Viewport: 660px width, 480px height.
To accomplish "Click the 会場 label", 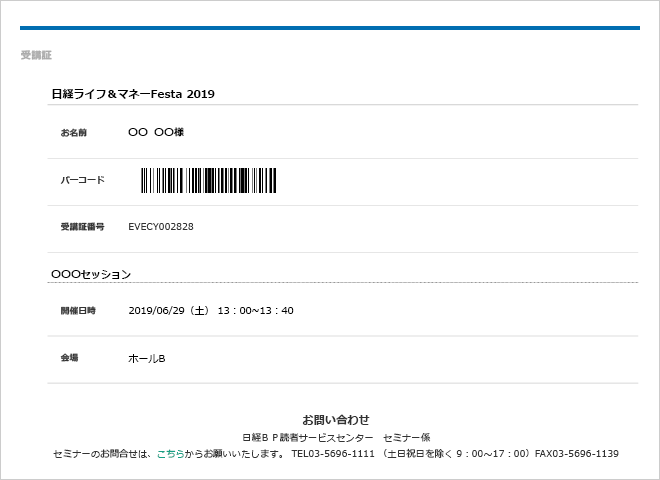I will [70, 357].
